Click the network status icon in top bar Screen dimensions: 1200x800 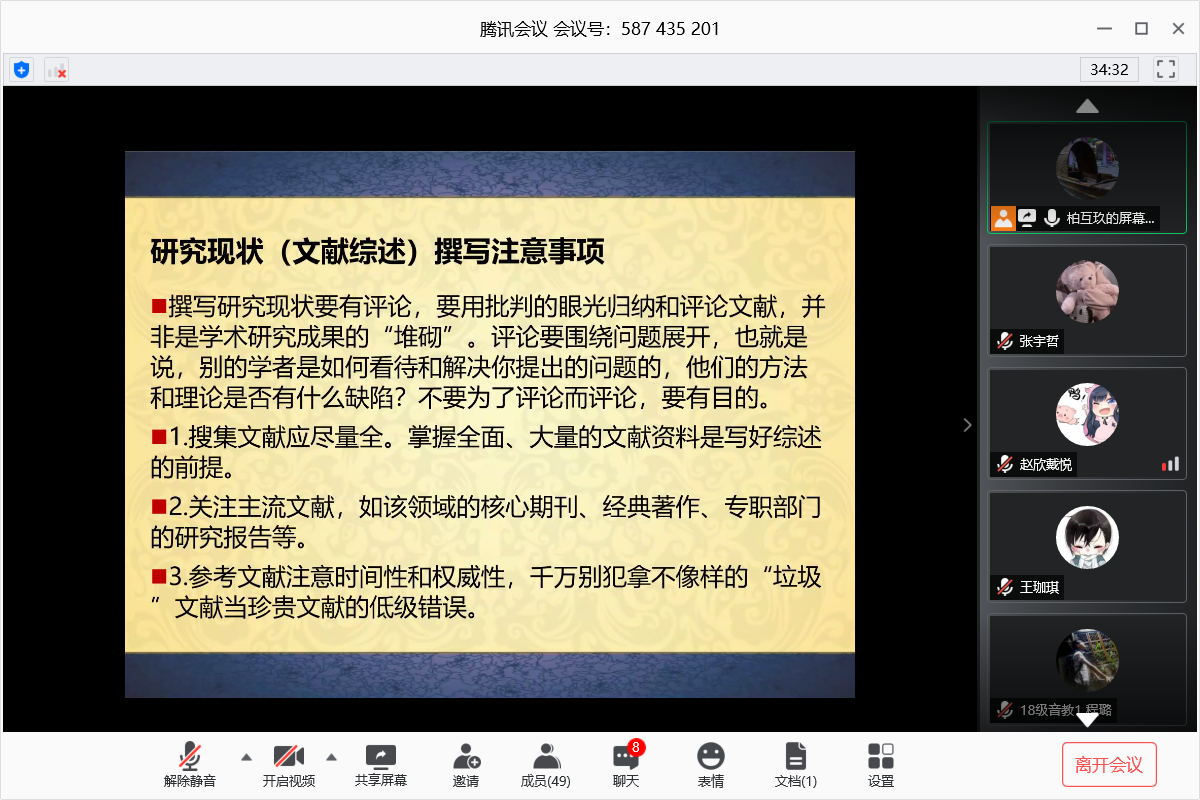point(56,69)
